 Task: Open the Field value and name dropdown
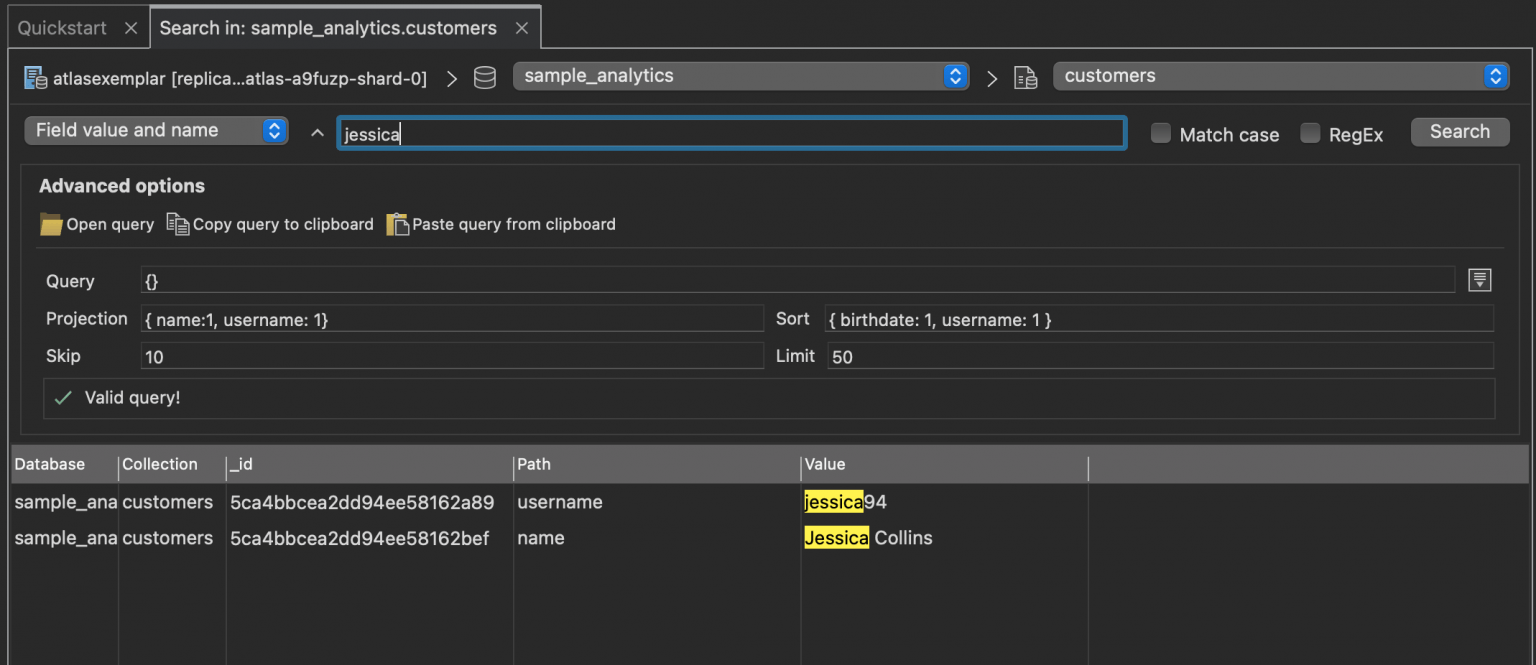click(x=156, y=131)
